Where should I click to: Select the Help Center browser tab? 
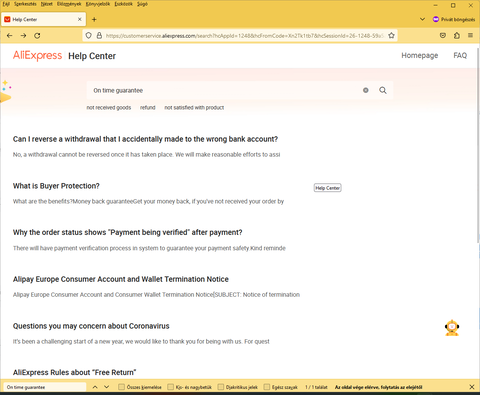(x=43, y=19)
